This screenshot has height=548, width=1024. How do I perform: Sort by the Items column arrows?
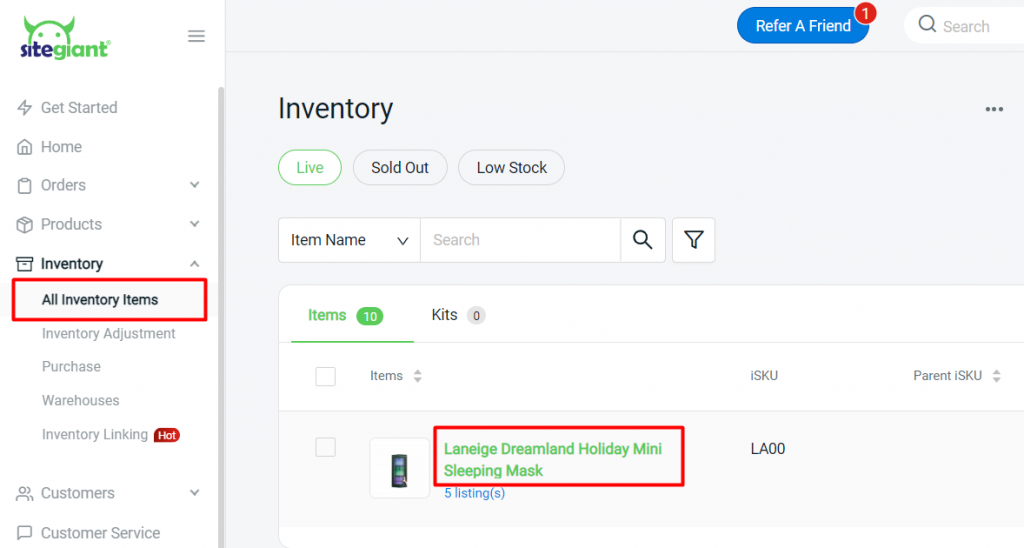(418, 376)
